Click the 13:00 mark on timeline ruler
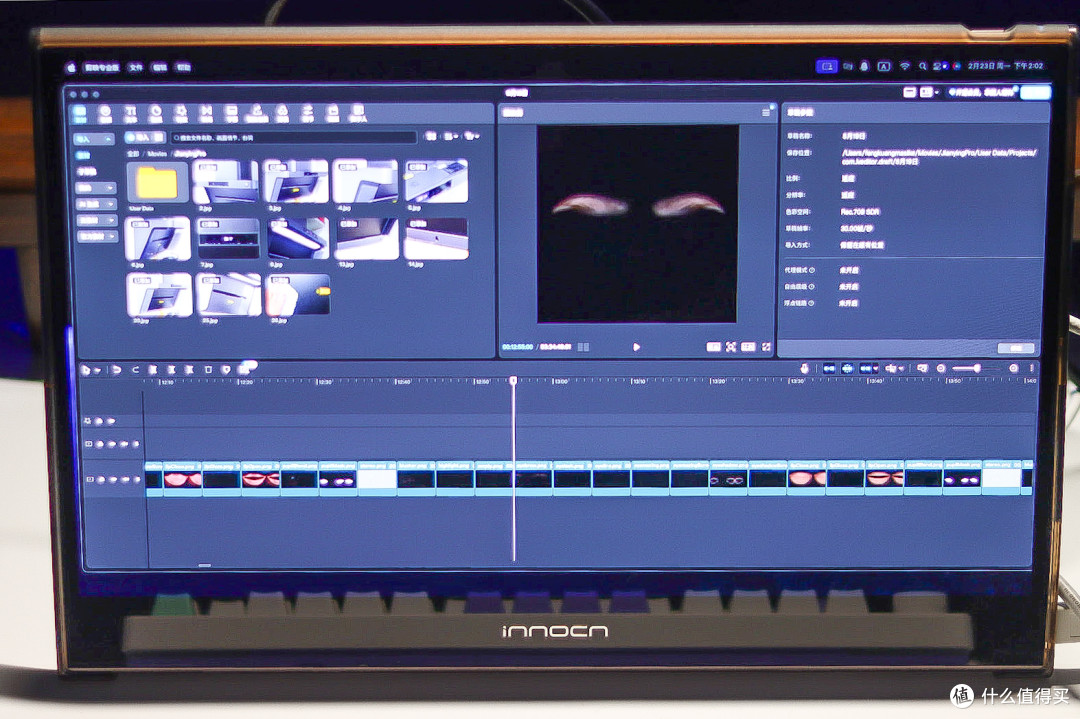Image resolution: width=1080 pixels, height=719 pixels. [561, 381]
